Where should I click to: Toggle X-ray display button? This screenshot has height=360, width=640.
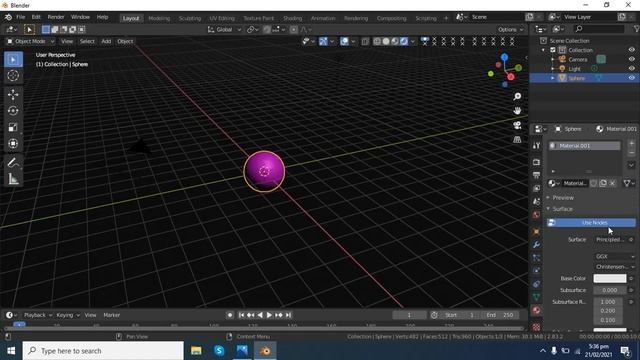(365, 41)
